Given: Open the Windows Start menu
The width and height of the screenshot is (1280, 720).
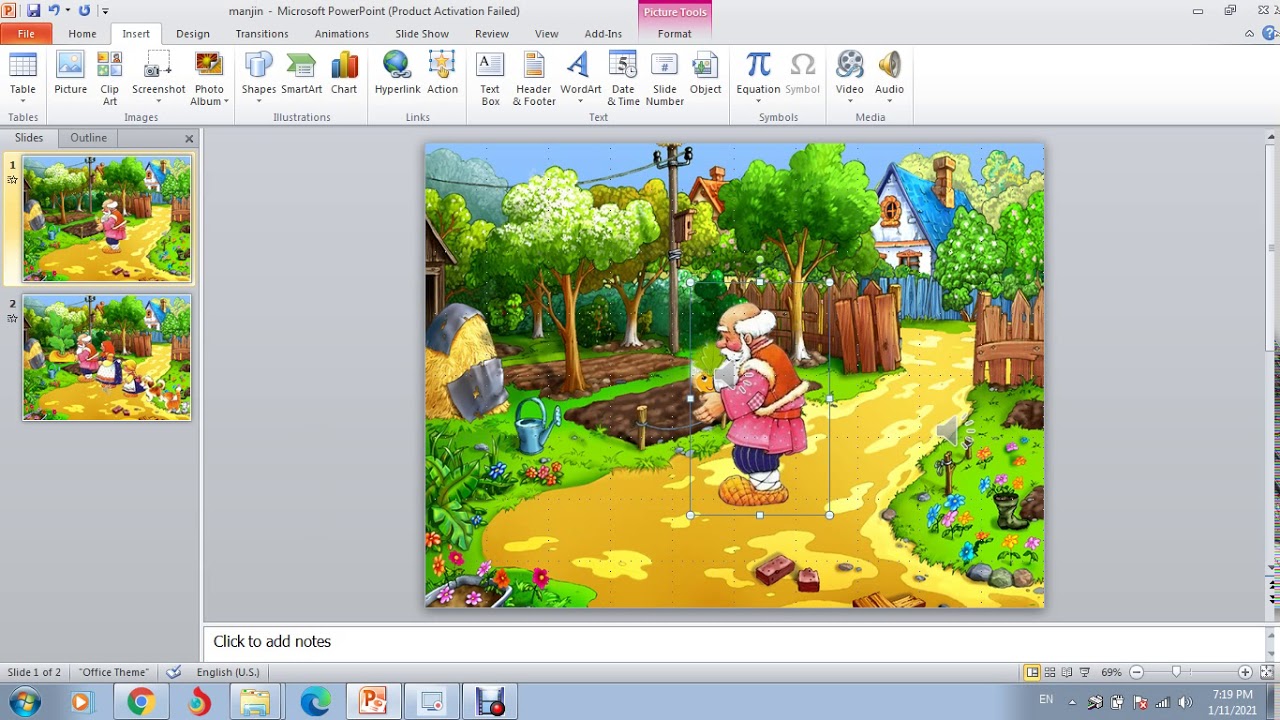Looking at the screenshot, I should (23, 702).
